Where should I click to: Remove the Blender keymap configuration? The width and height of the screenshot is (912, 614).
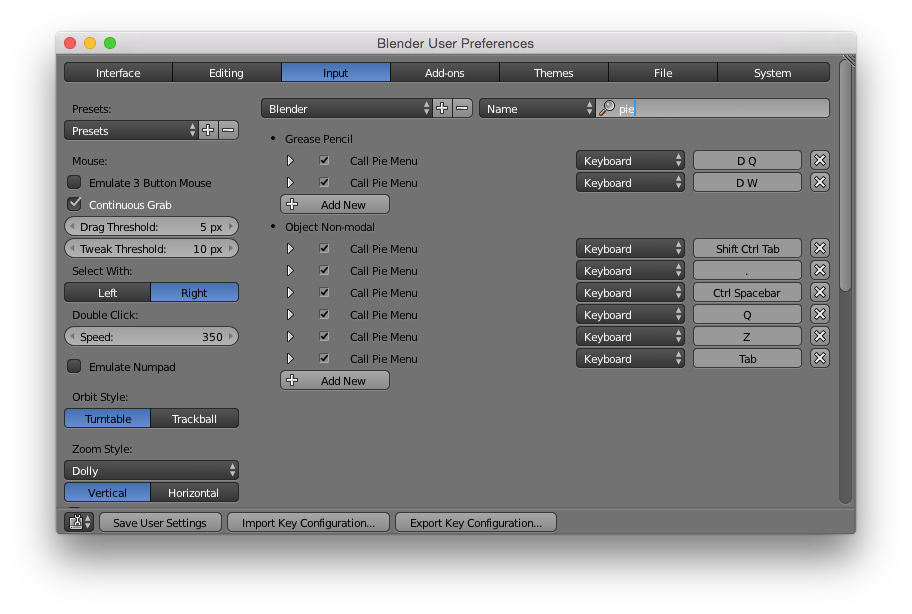[x=462, y=108]
